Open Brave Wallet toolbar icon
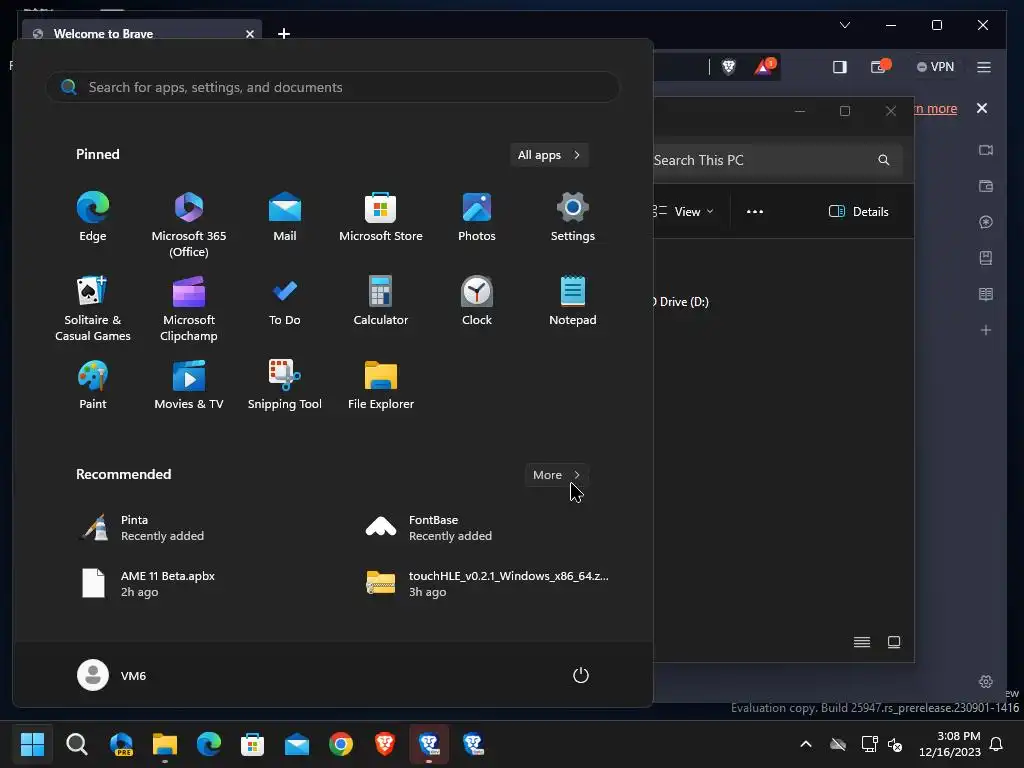 coord(880,67)
